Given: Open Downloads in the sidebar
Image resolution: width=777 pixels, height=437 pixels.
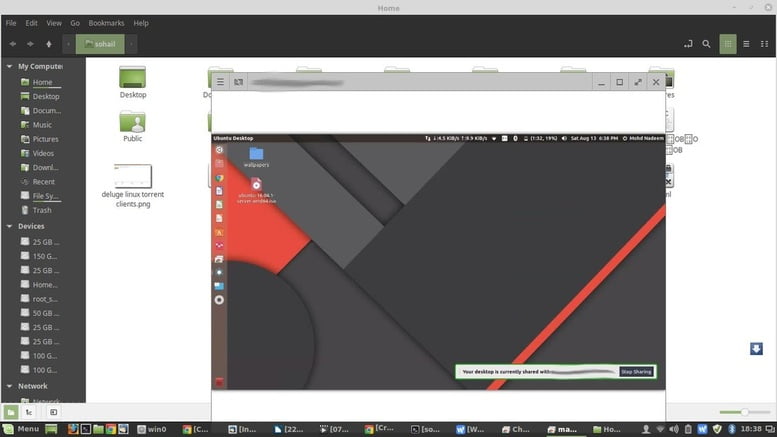Looking at the screenshot, I should 43,168.
